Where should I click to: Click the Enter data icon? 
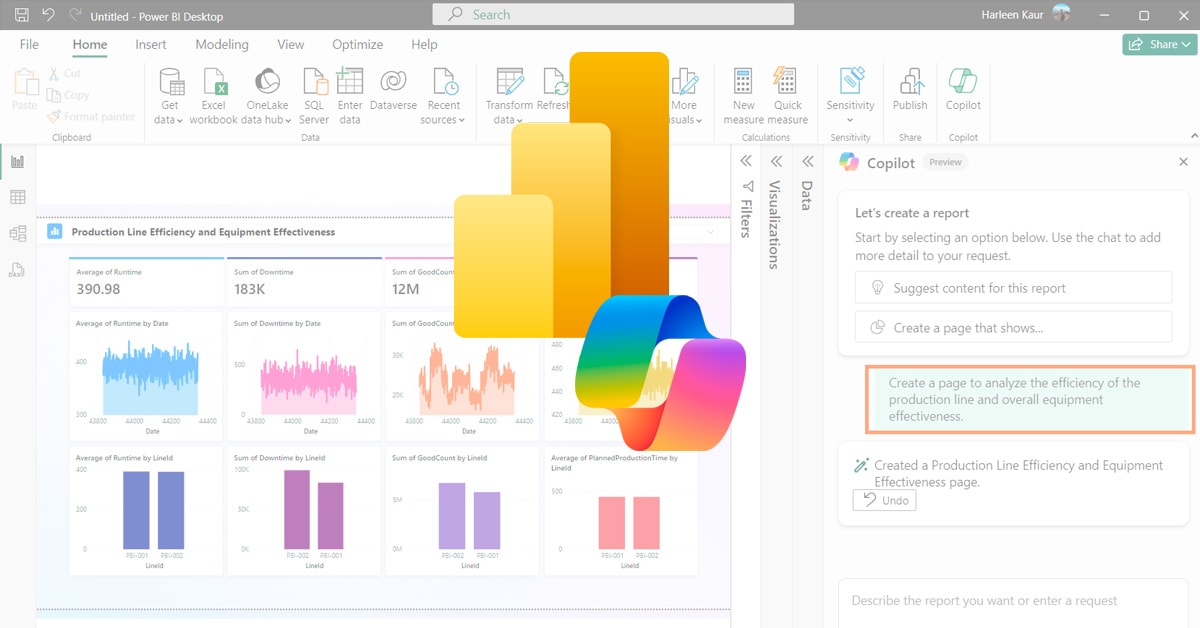[x=350, y=82]
